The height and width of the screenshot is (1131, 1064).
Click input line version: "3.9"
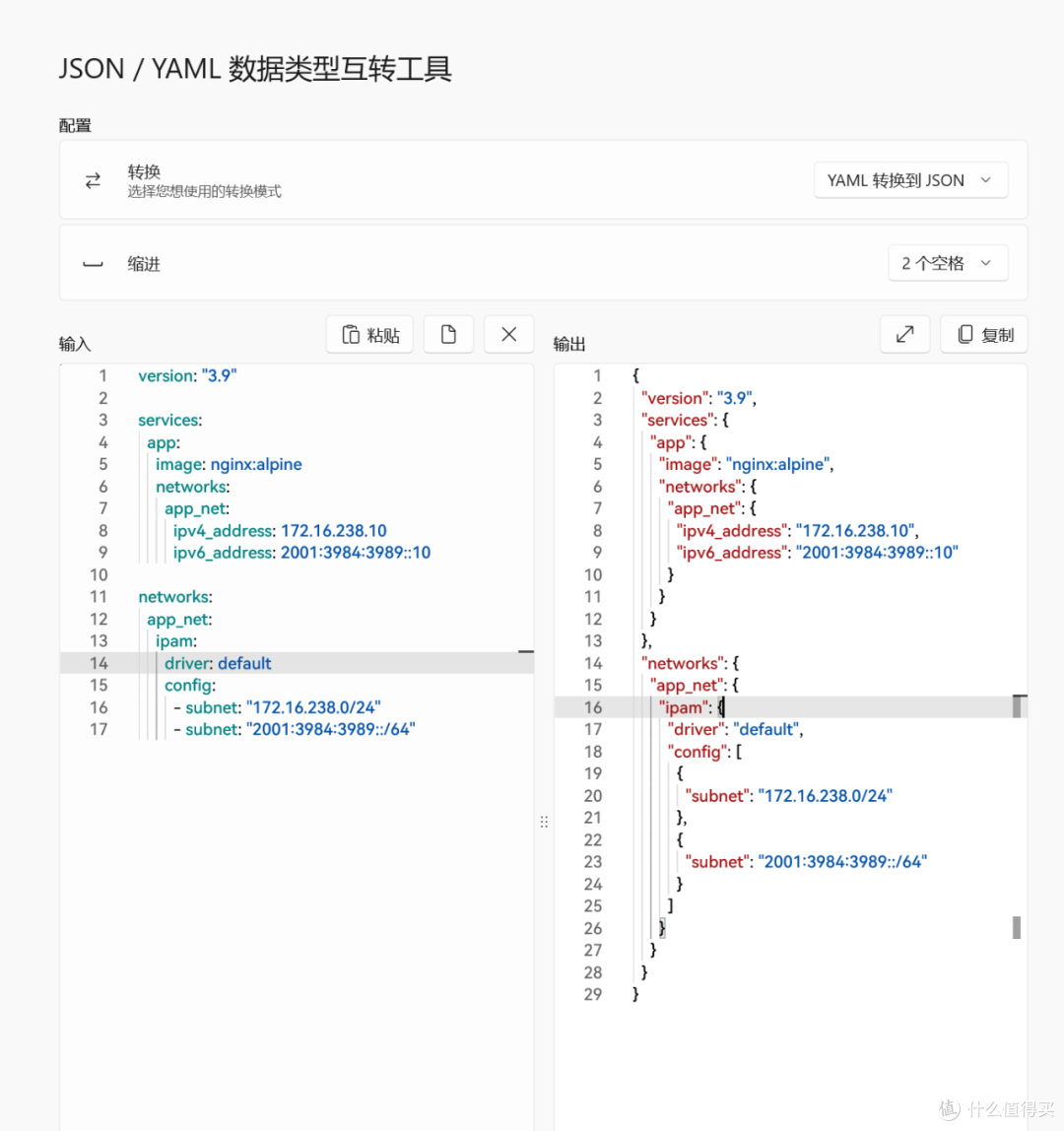click(187, 375)
